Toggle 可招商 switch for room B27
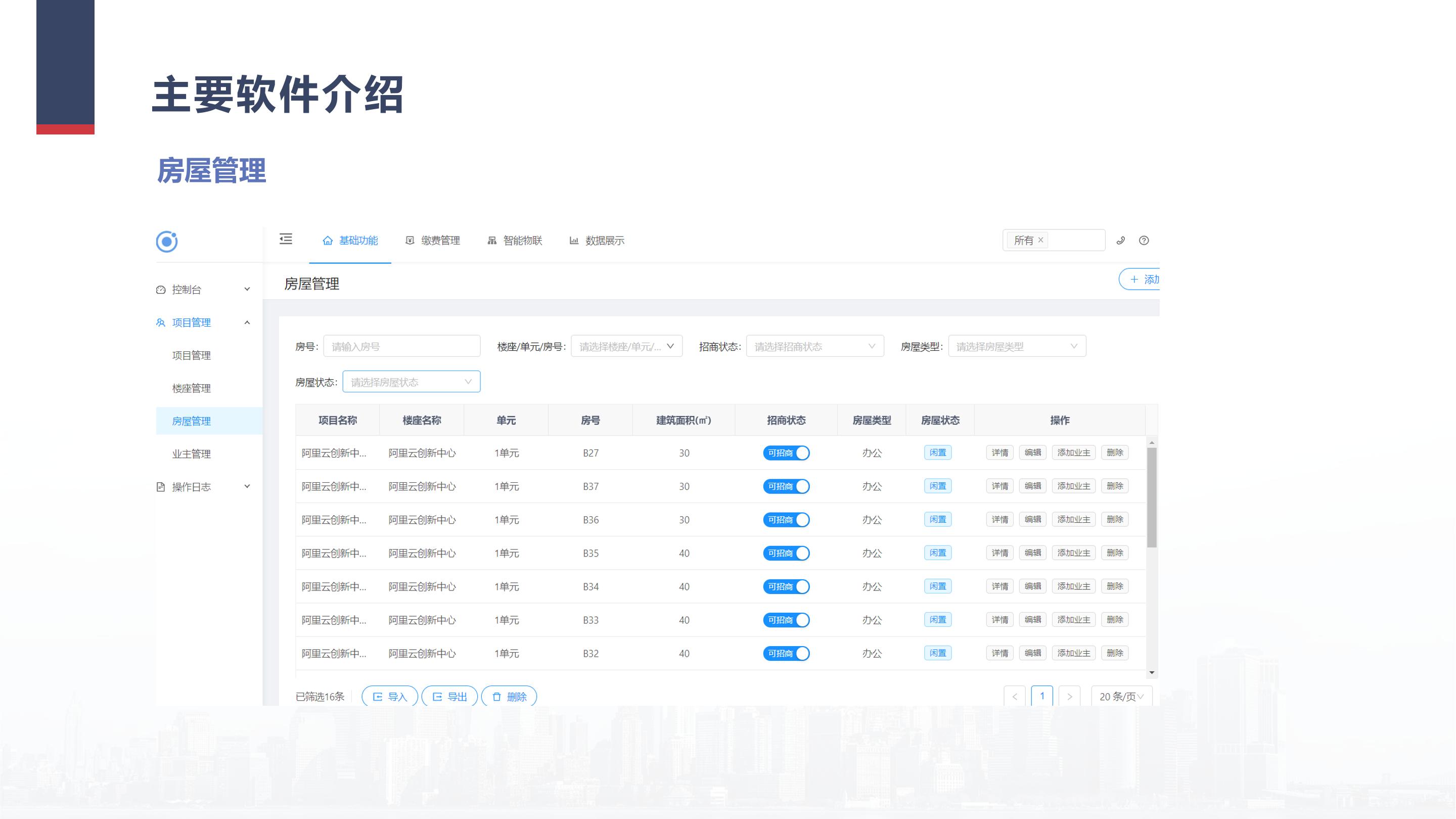1456x819 pixels. (x=786, y=453)
